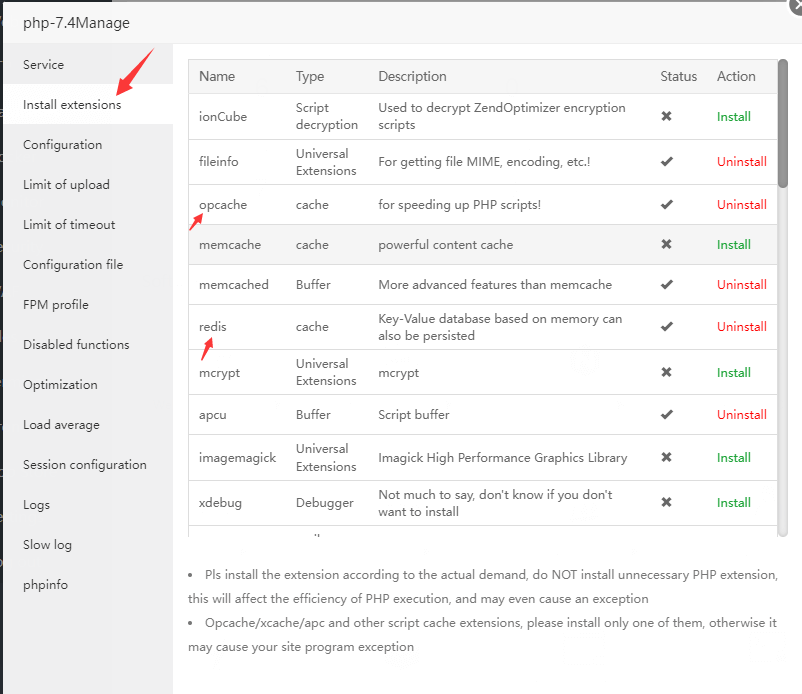The width and height of the screenshot is (802, 694).
Task: Click 'powerful content cache' description
Action: pos(445,244)
